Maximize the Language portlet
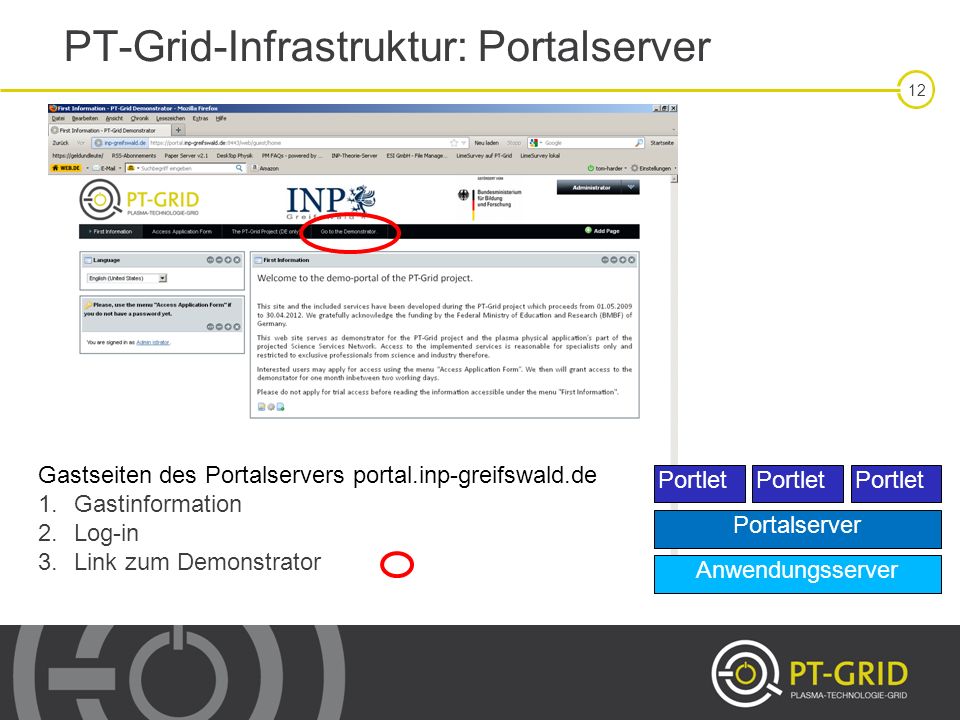The height and width of the screenshot is (720, 960). coord(228,260)
